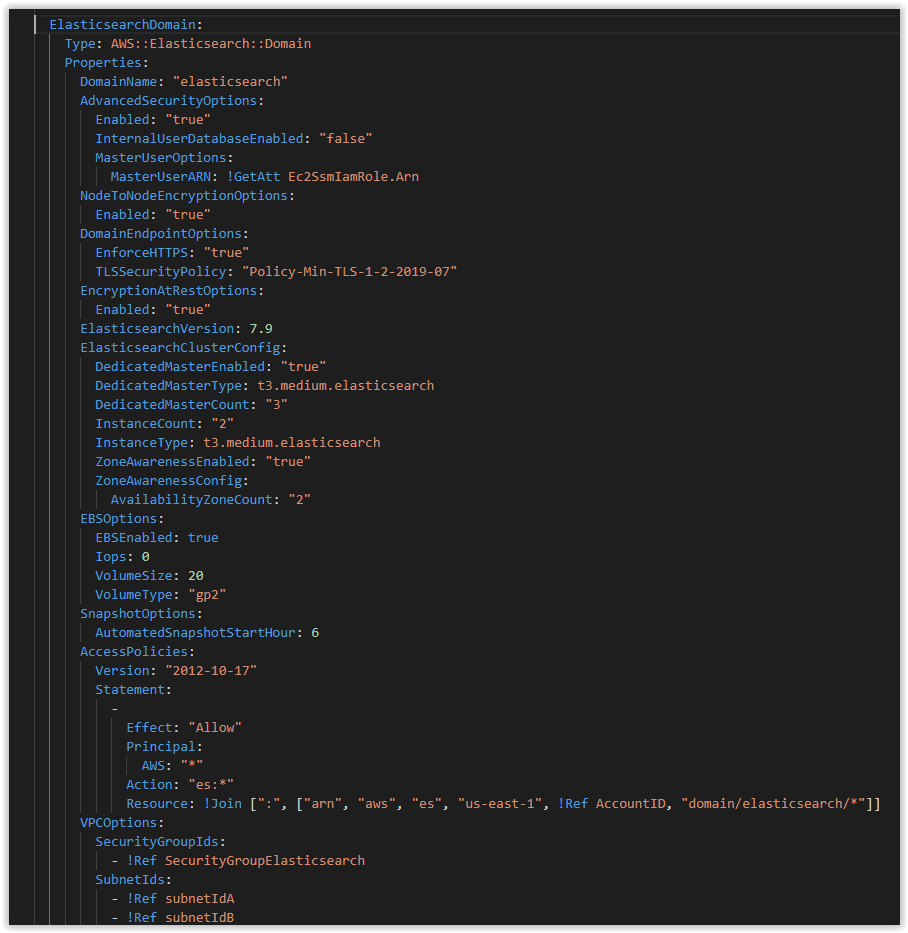Click the ElasticsearchDomain resource name
This screenshot has height=933, width=908.
(122, 24)
